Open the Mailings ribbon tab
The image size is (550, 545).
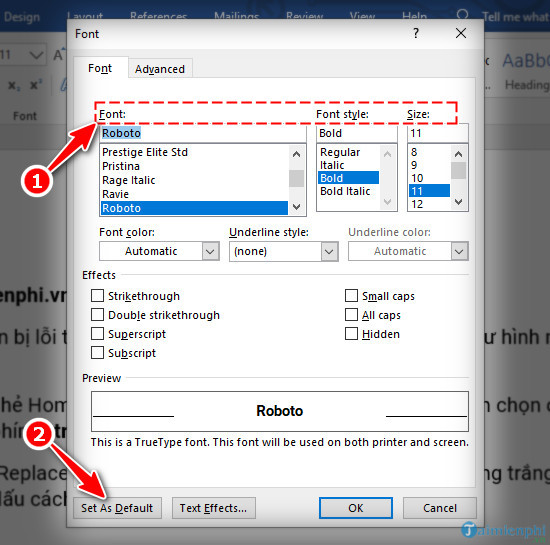236,16
